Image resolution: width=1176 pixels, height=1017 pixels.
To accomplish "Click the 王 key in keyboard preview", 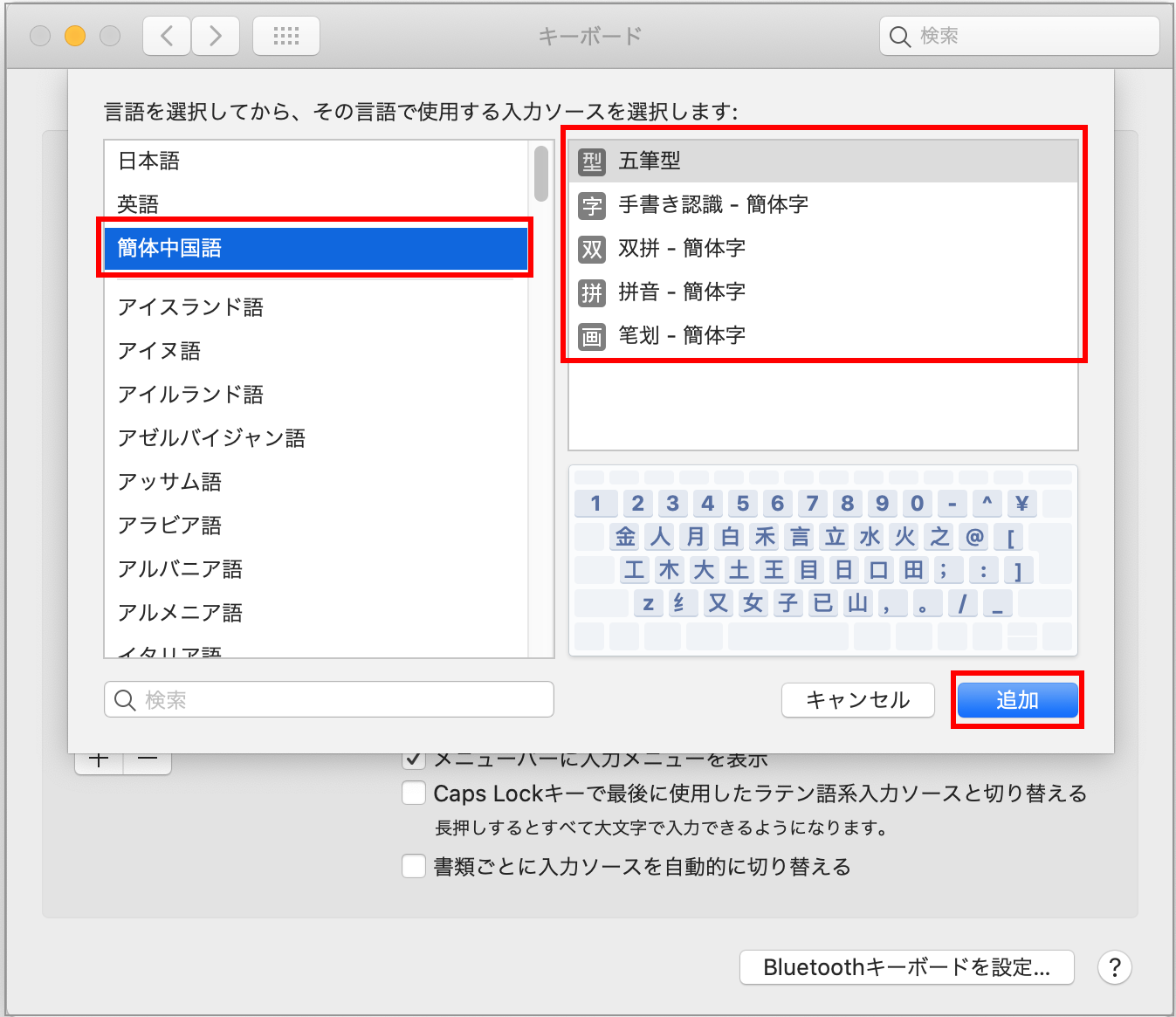I will click(774, 570).
